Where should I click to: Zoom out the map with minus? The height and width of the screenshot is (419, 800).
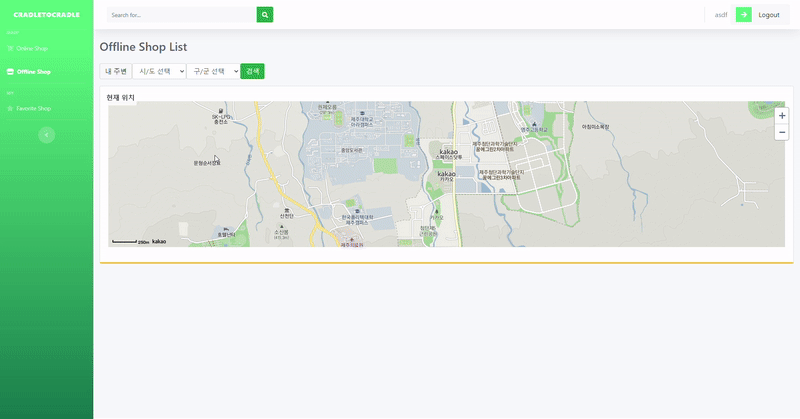[x=782, y=132]
